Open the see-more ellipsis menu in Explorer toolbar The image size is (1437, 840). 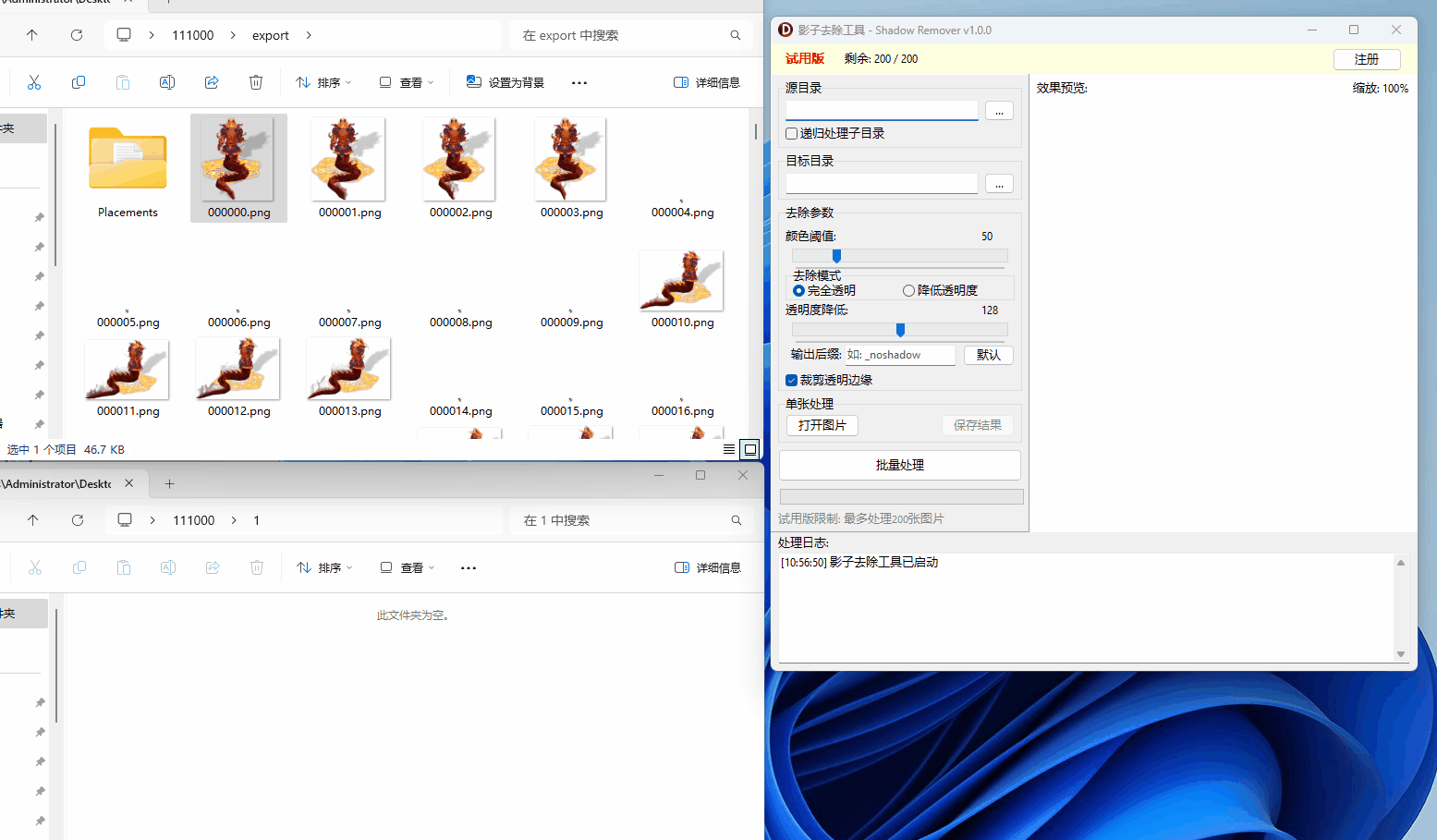click(x=579, y=82)
